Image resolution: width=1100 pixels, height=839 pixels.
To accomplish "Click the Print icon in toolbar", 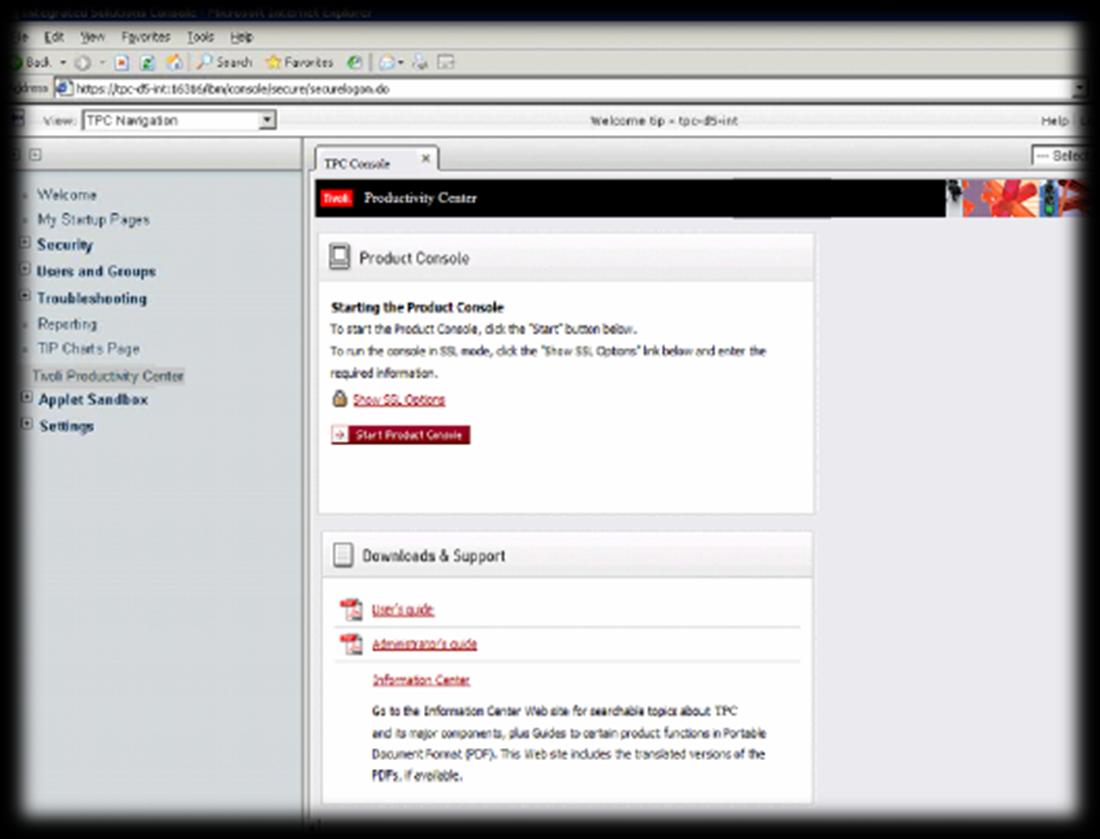I will point(420,62).
